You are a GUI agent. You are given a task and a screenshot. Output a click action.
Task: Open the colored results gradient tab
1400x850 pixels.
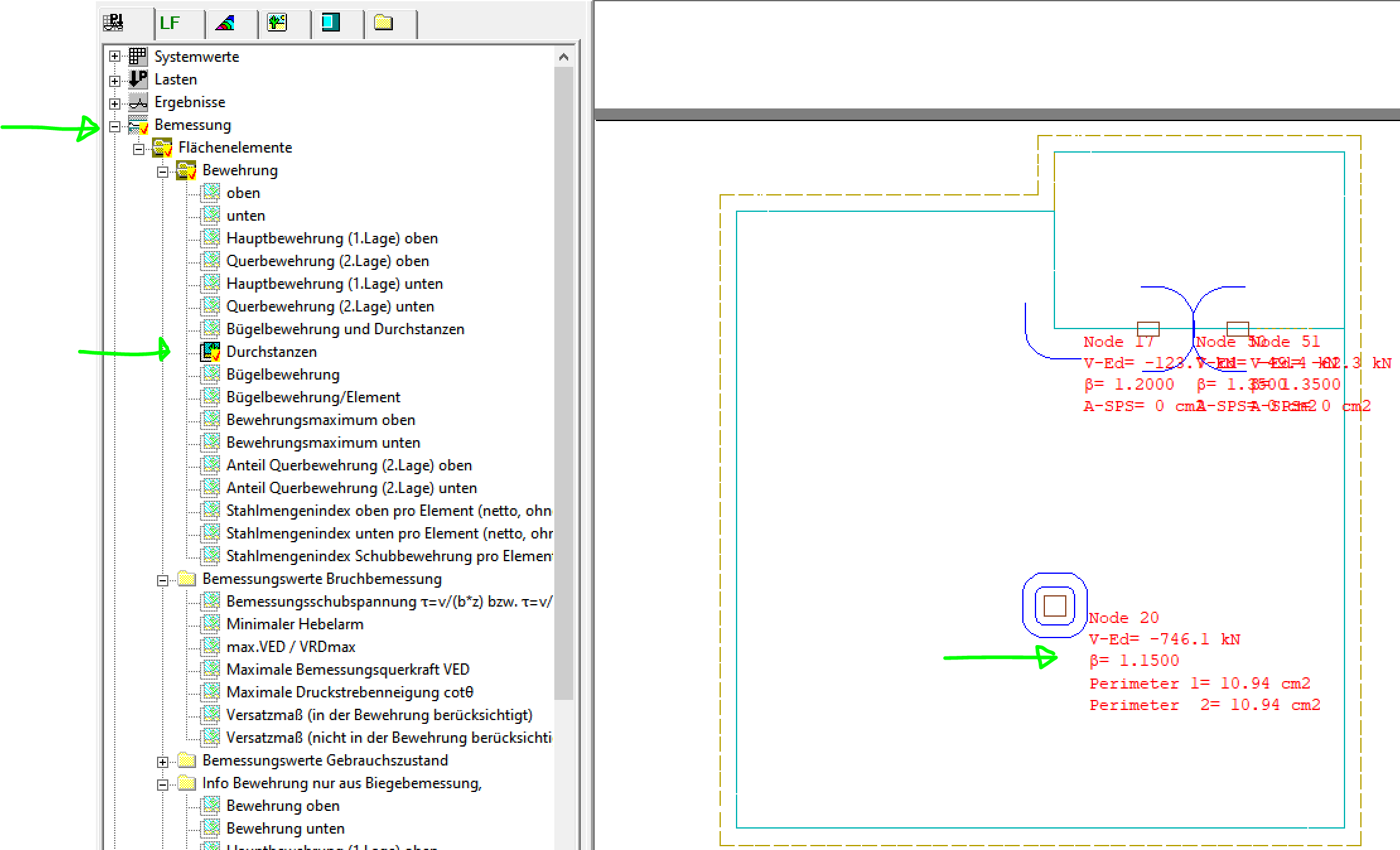tap(225, 23)
